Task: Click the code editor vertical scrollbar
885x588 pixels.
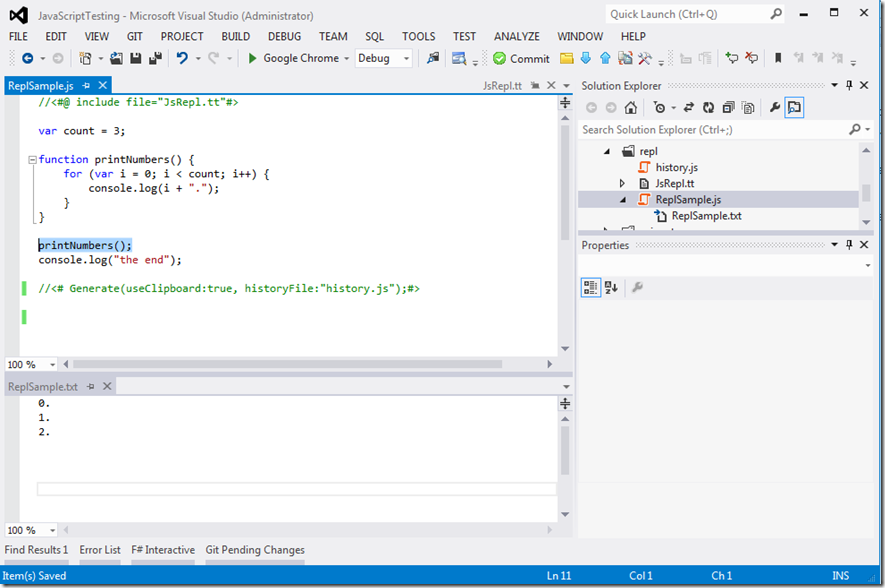Action: 565,182
